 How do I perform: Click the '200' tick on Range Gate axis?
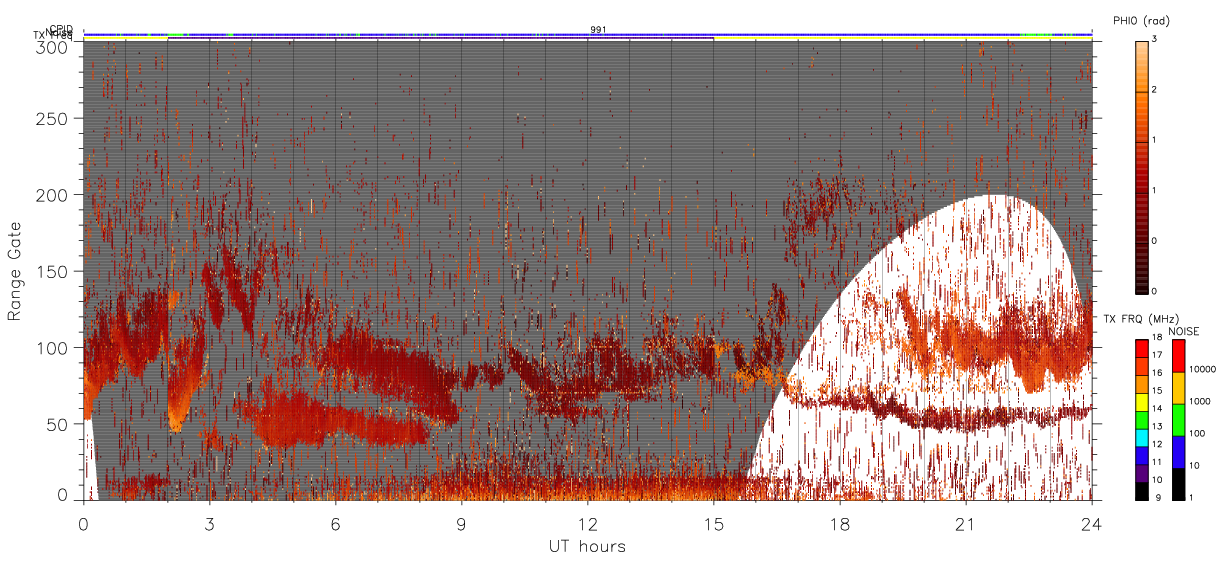coord(54,194)
